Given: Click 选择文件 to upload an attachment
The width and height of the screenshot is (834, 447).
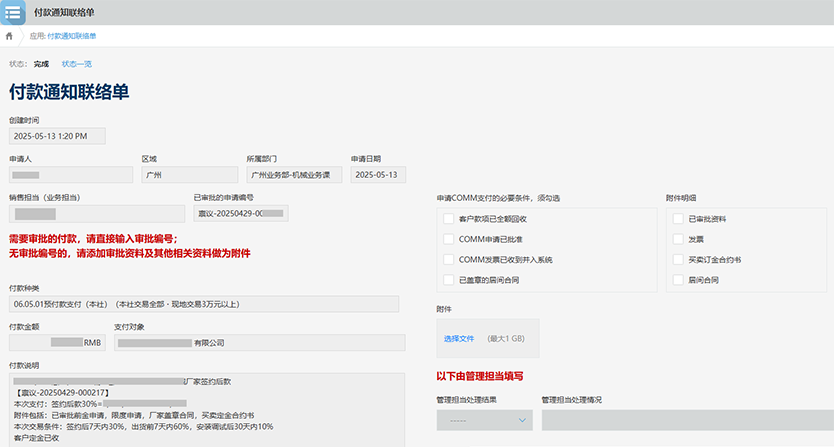Looking at the screenshot, I should 459,339.
